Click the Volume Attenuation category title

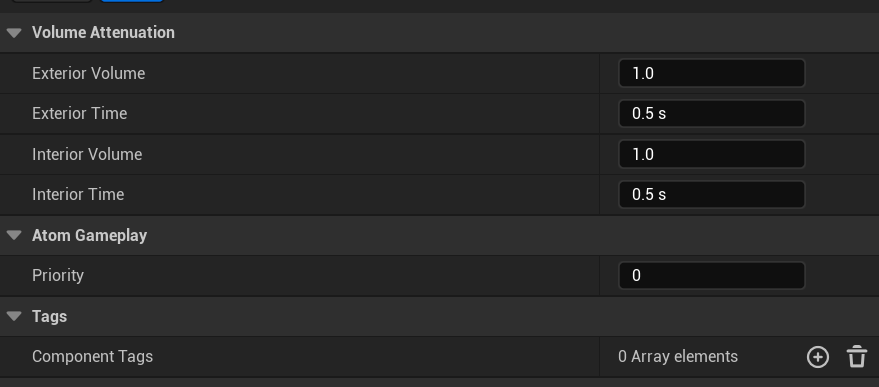tap(103, 33)
